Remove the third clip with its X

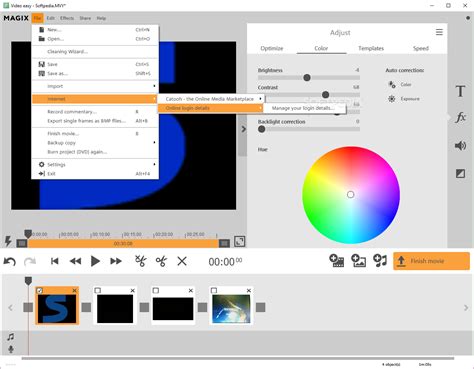[191, 291]
